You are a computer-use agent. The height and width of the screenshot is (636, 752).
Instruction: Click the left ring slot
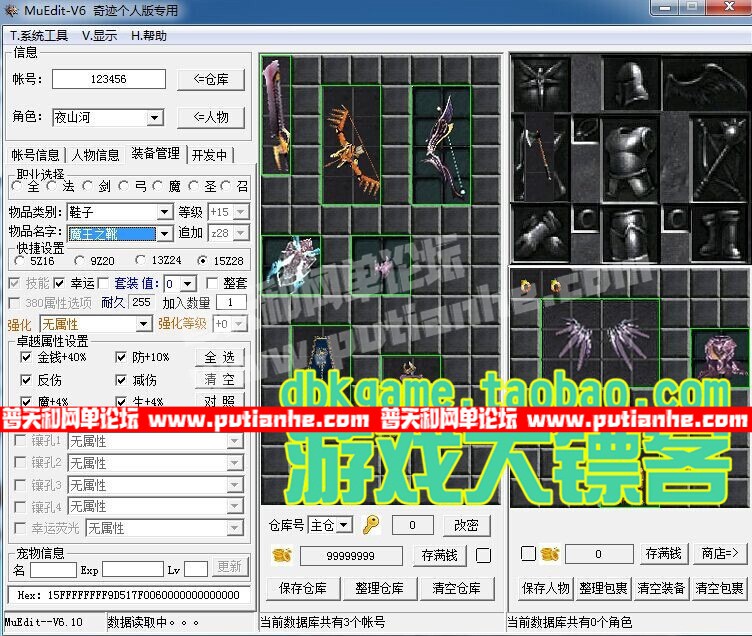[x=586, y=219]
